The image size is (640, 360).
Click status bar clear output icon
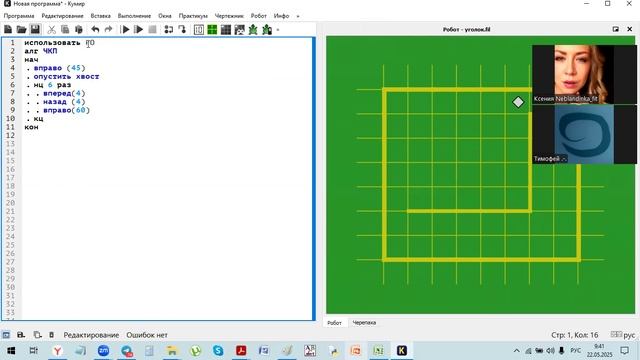click(51, 335)
